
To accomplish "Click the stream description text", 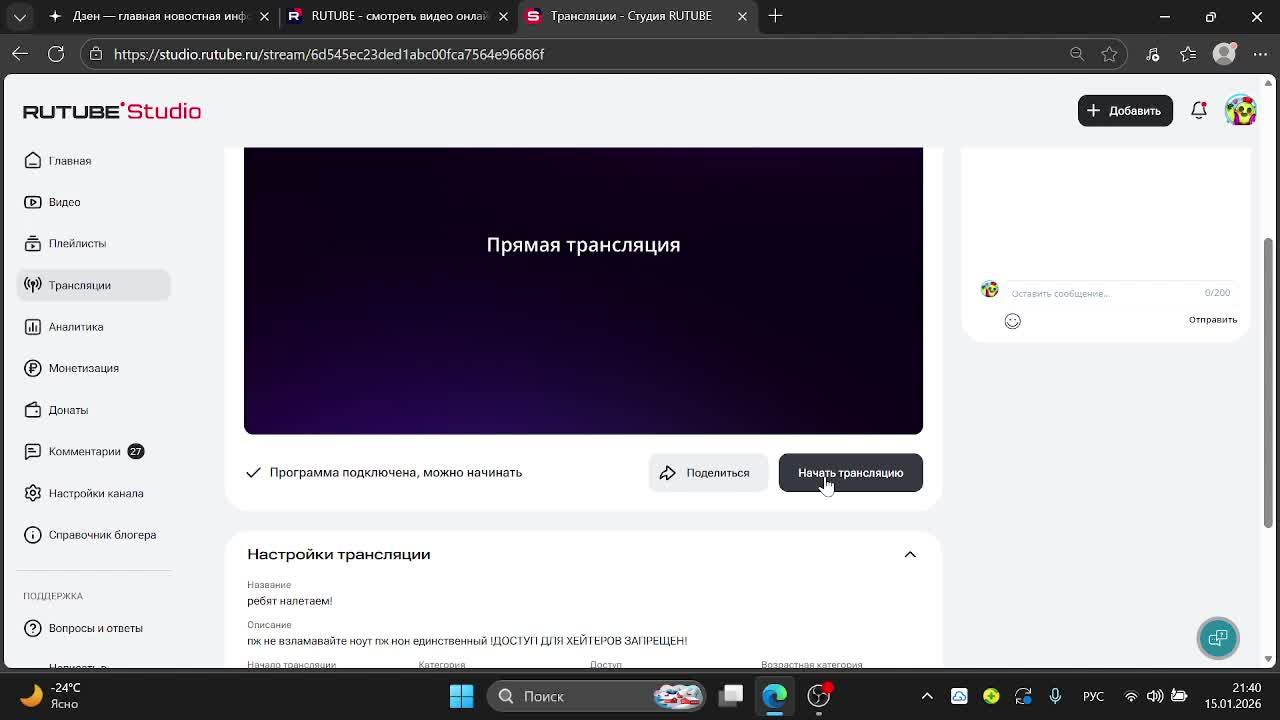I will point(467,641).
